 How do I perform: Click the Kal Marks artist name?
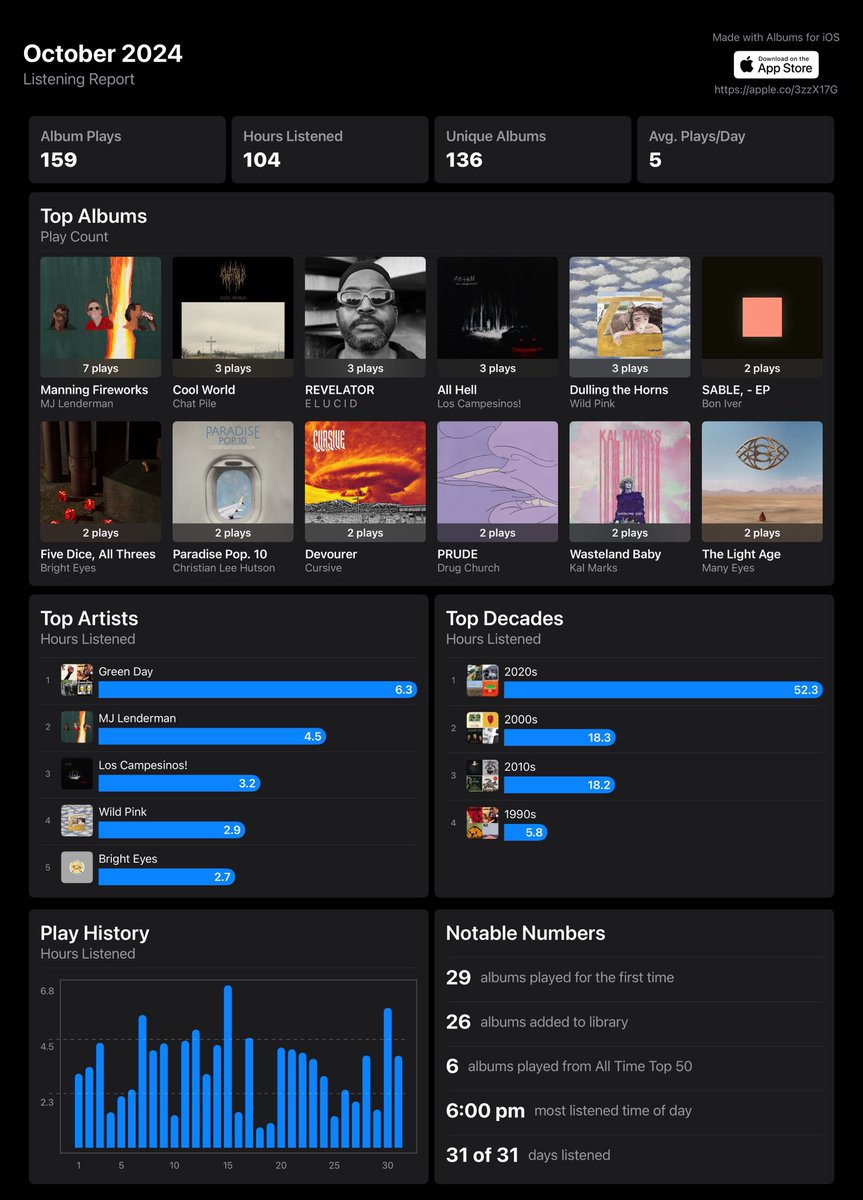(x=594, y=568)
